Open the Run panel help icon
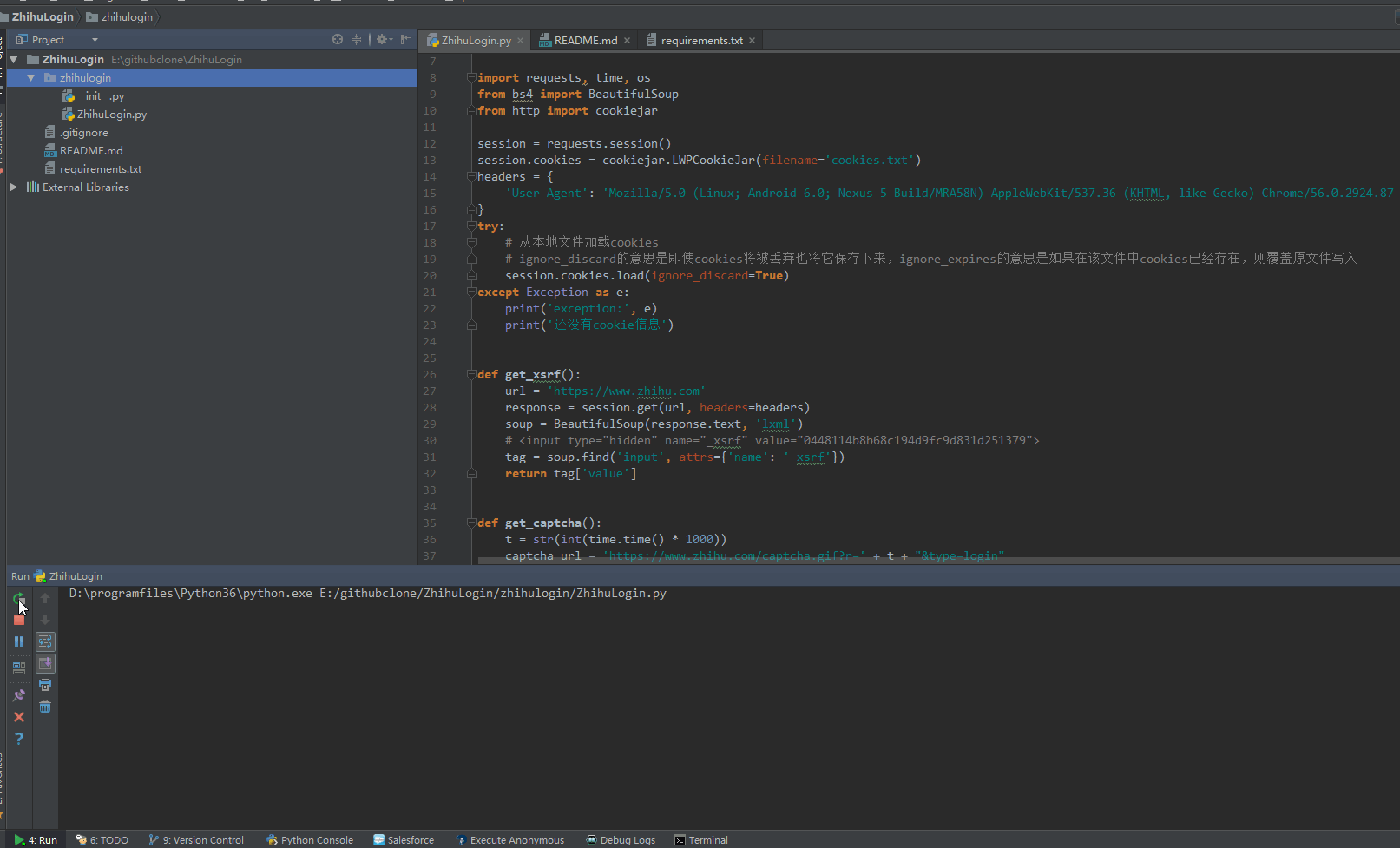Screen dimensions: 1400x848 click(19, 739)
